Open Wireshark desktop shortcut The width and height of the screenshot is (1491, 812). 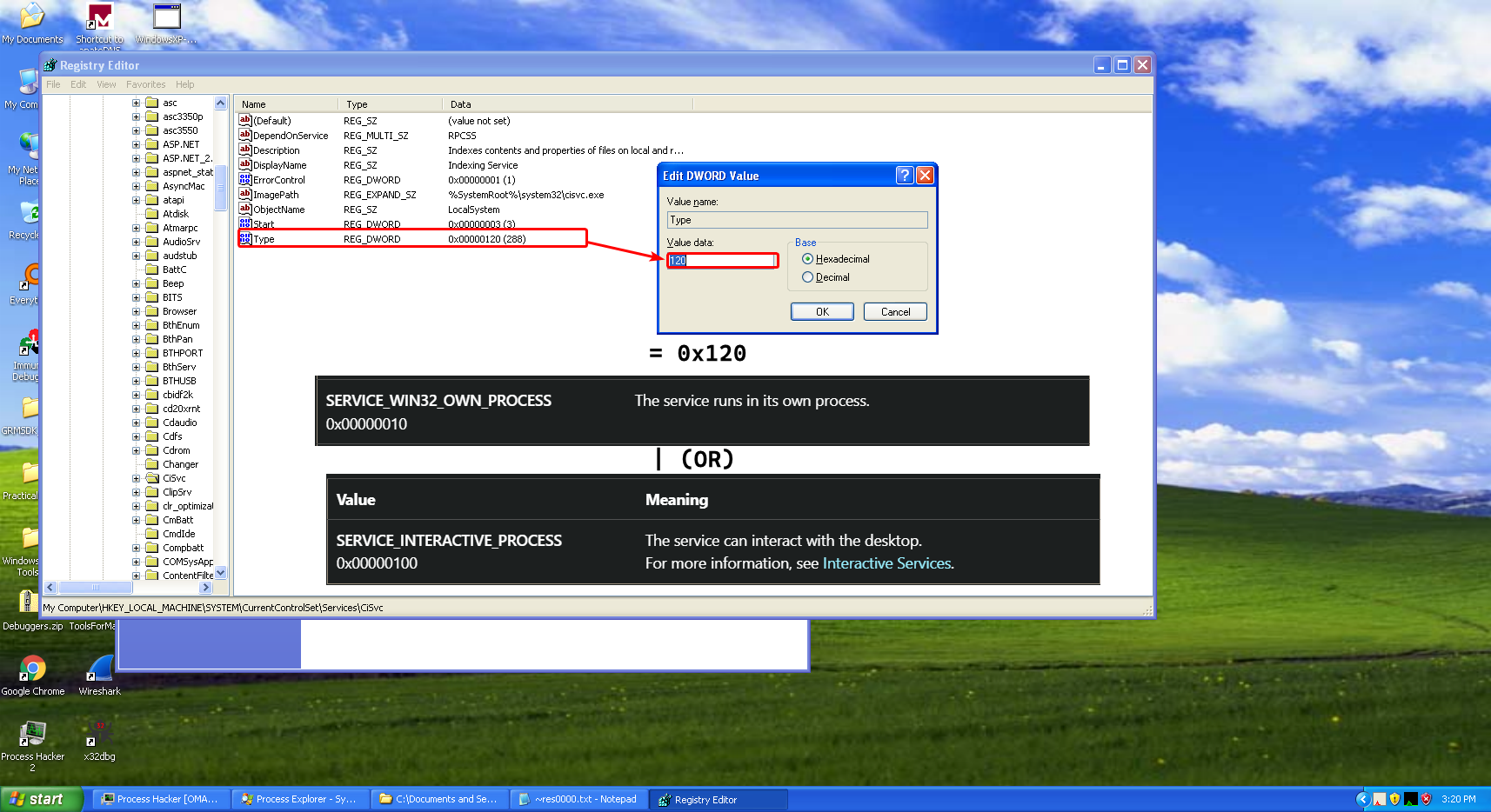point(99,669)
